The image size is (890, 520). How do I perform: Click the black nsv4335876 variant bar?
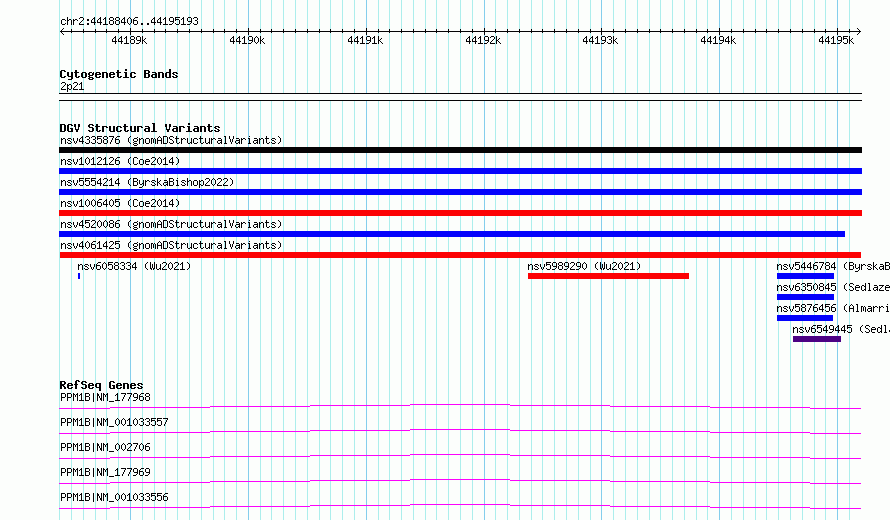(x=460, y=150)
